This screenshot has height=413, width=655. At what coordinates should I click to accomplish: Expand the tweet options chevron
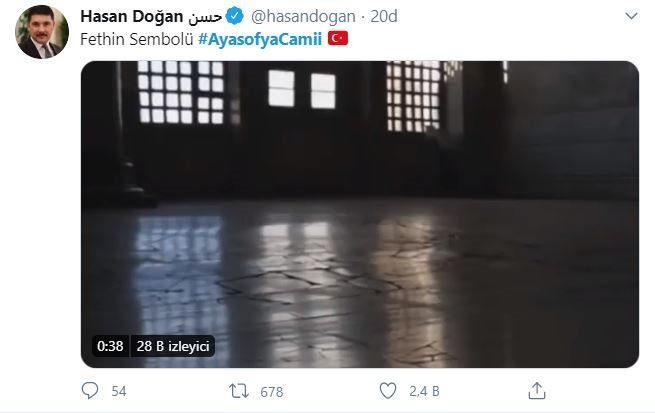pos(631,16)
